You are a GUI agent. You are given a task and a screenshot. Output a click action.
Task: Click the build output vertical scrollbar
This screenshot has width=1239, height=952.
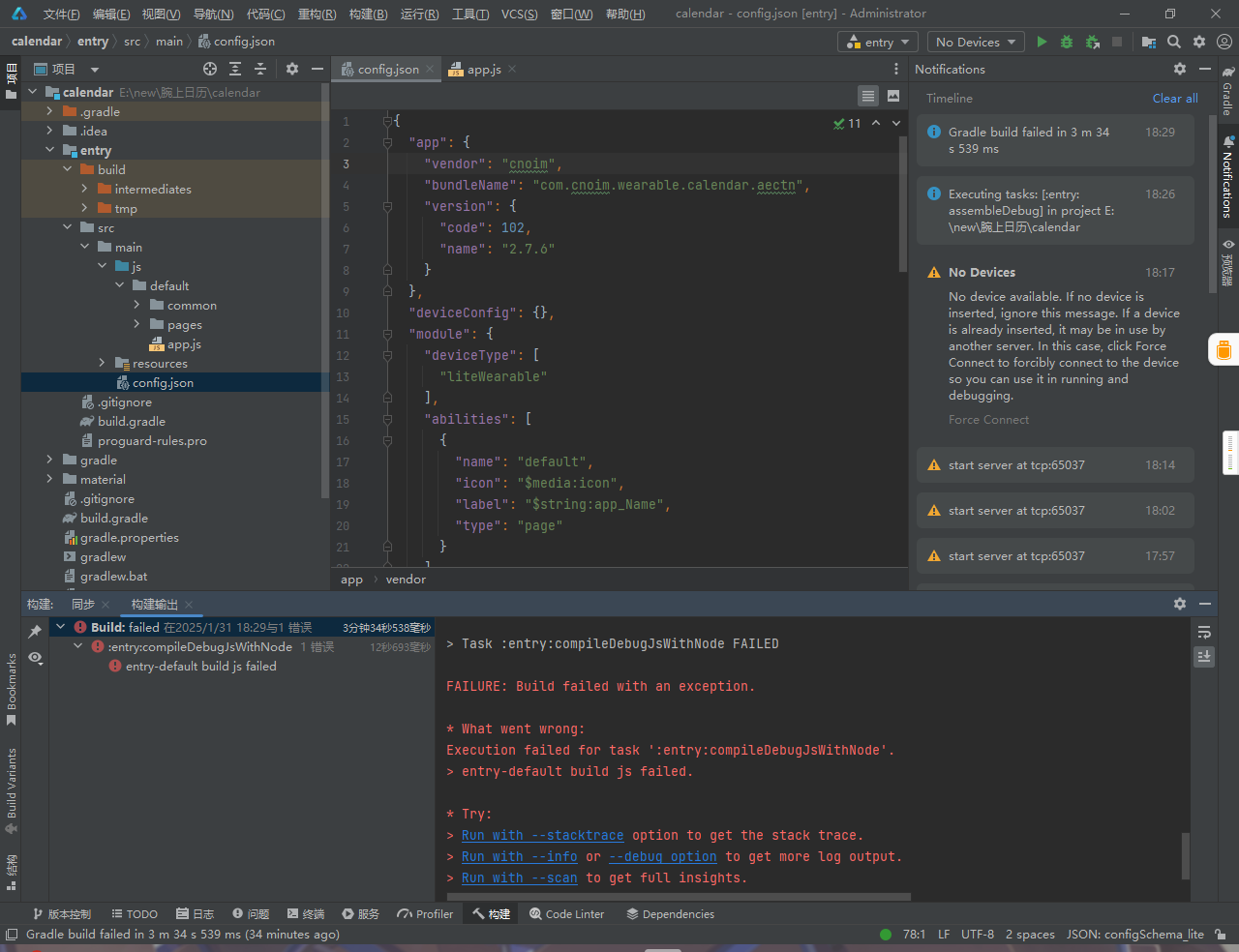tap(1186, 855)
